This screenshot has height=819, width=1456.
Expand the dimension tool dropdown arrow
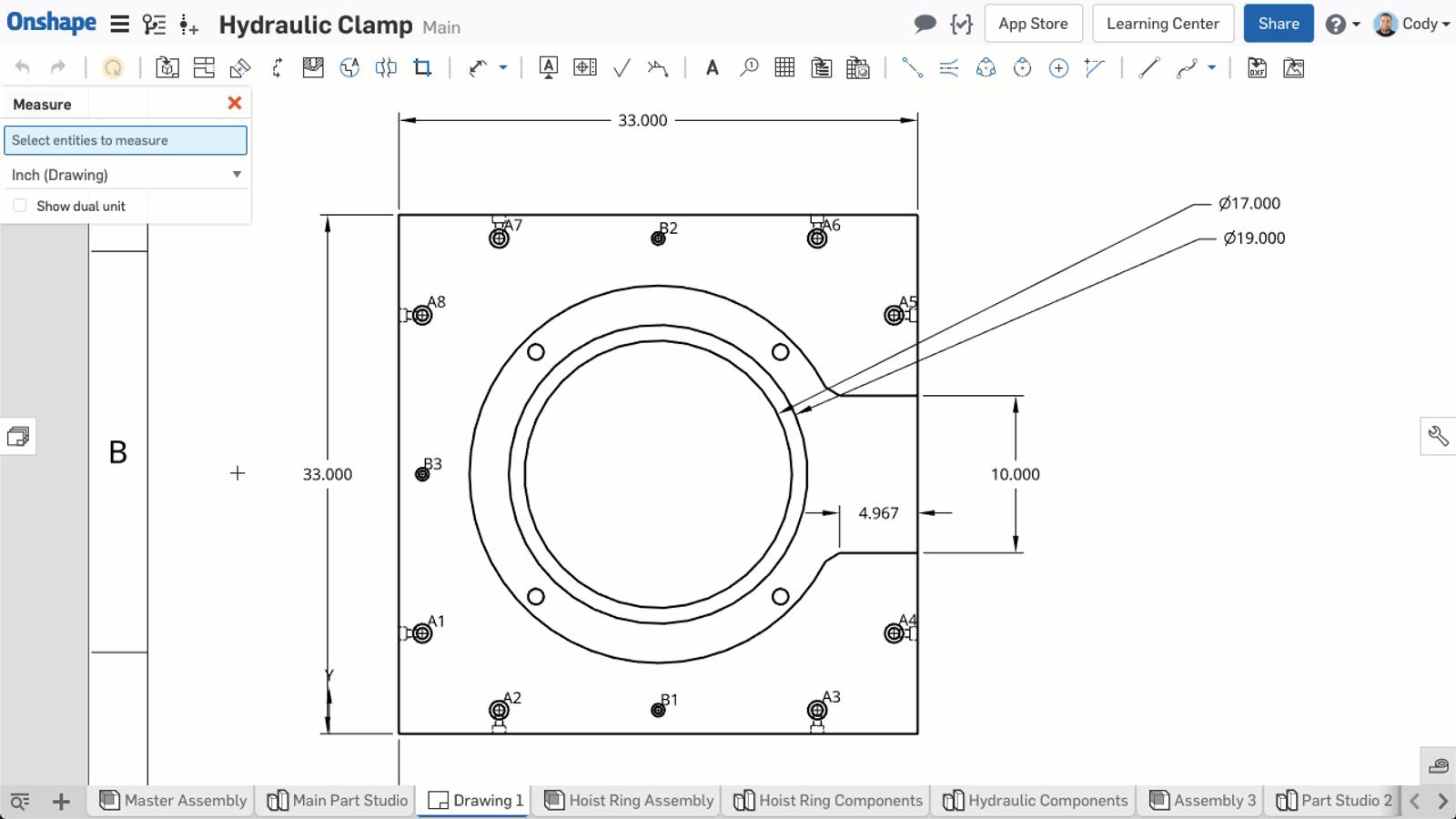click(502, 66)
